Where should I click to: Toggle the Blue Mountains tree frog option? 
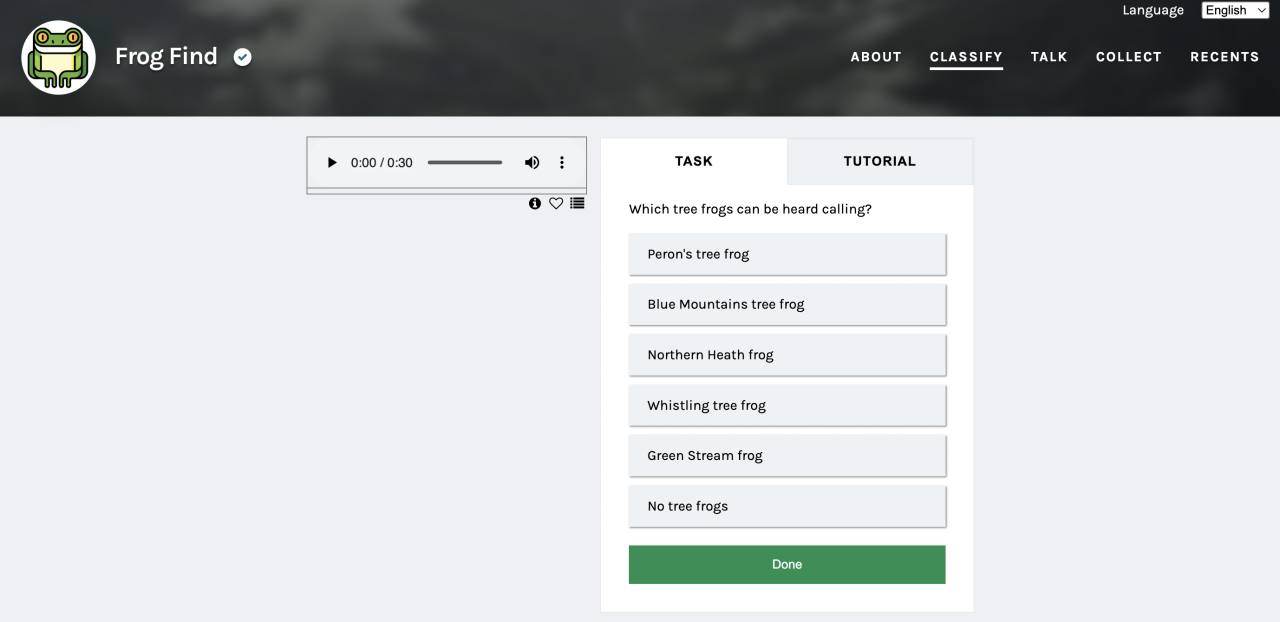[x=787, y=304]
